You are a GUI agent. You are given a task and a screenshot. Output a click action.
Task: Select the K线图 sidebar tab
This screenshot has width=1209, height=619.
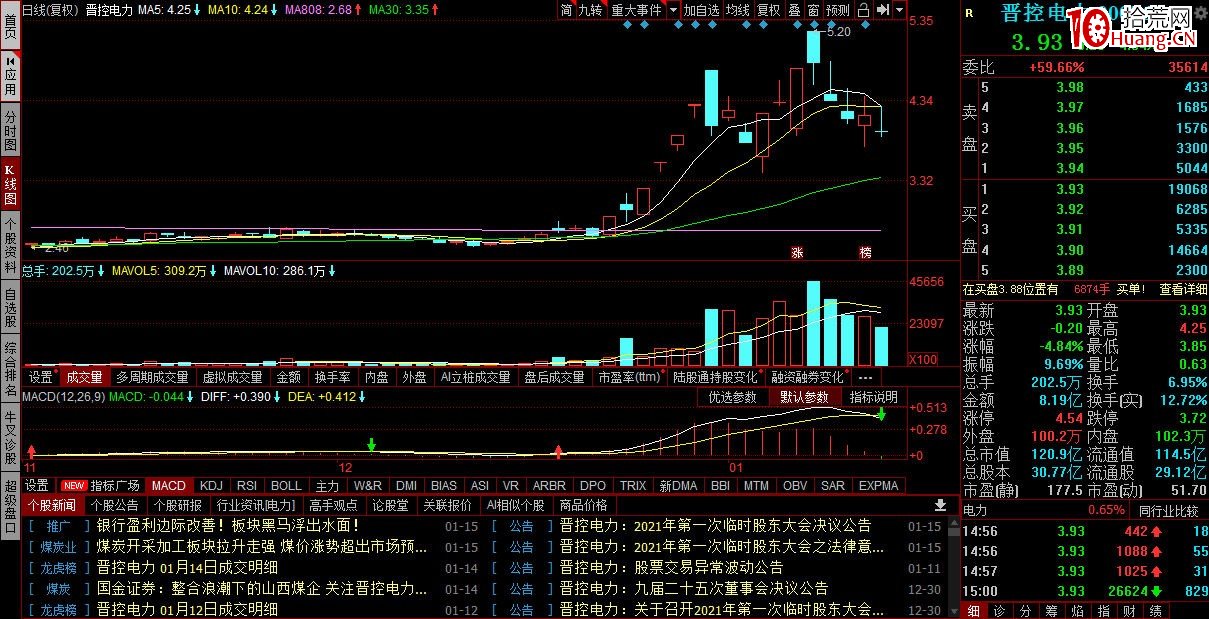tap(10, 185)
